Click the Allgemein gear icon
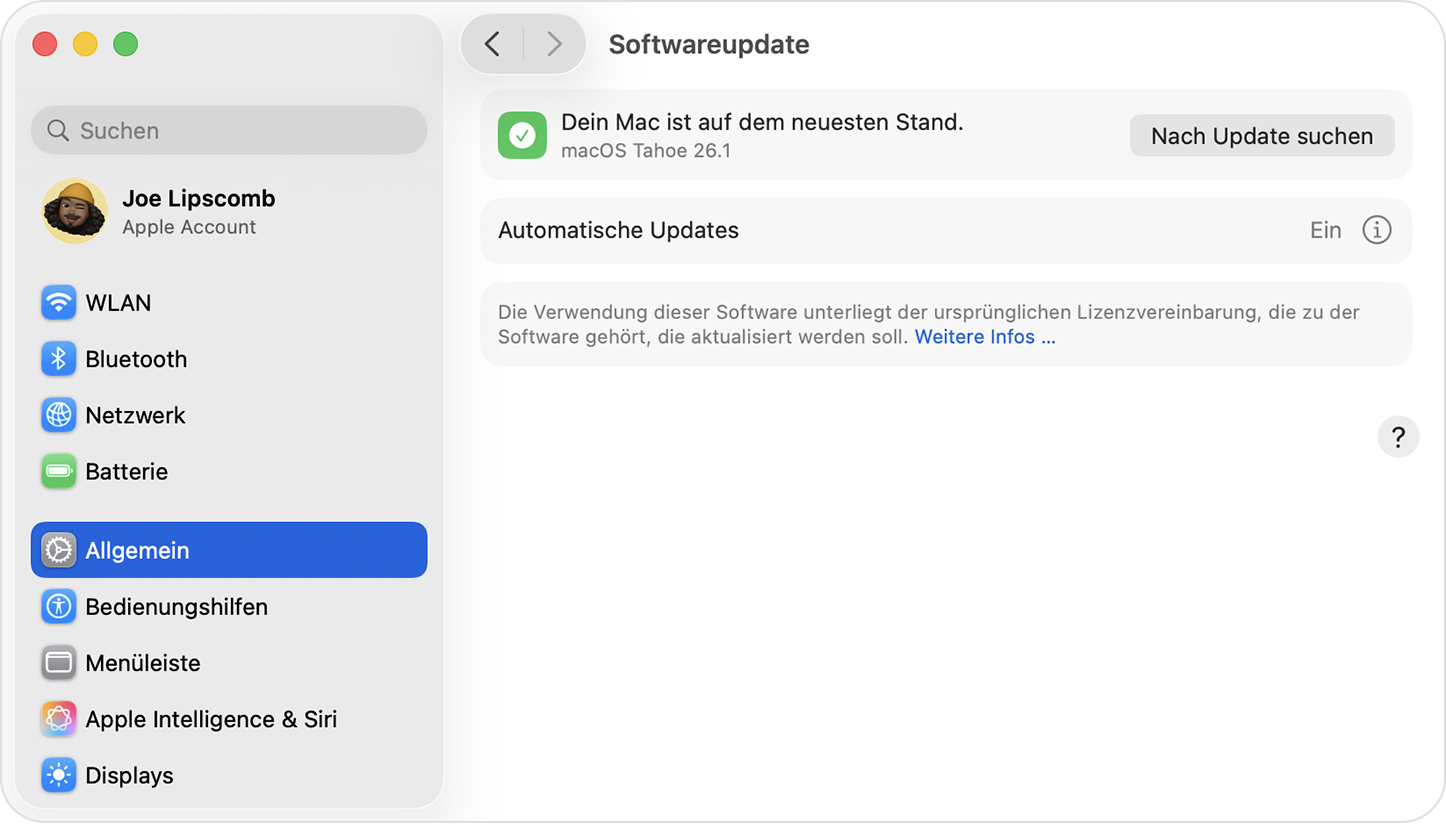The width and height of the screenshot is (1446, 824). point(58,549)
